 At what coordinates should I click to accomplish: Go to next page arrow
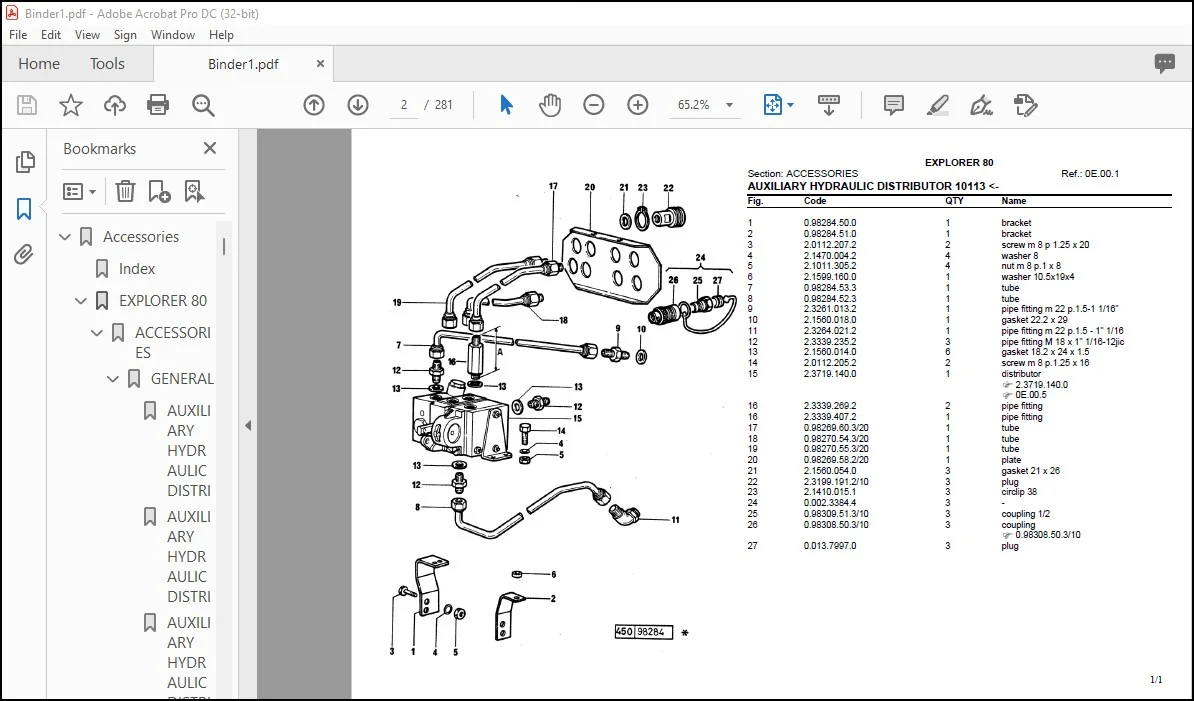click(x=358, y=105)
